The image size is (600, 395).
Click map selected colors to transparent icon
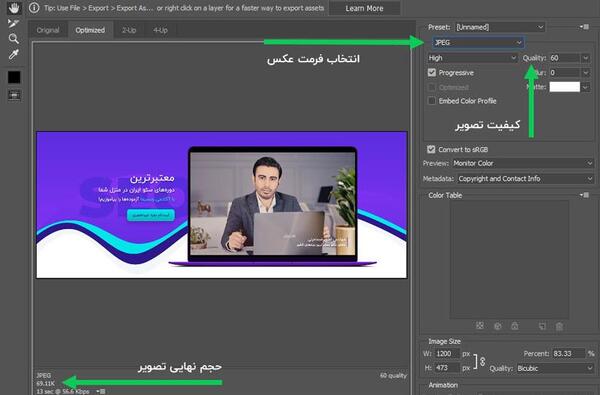(480, 326)
